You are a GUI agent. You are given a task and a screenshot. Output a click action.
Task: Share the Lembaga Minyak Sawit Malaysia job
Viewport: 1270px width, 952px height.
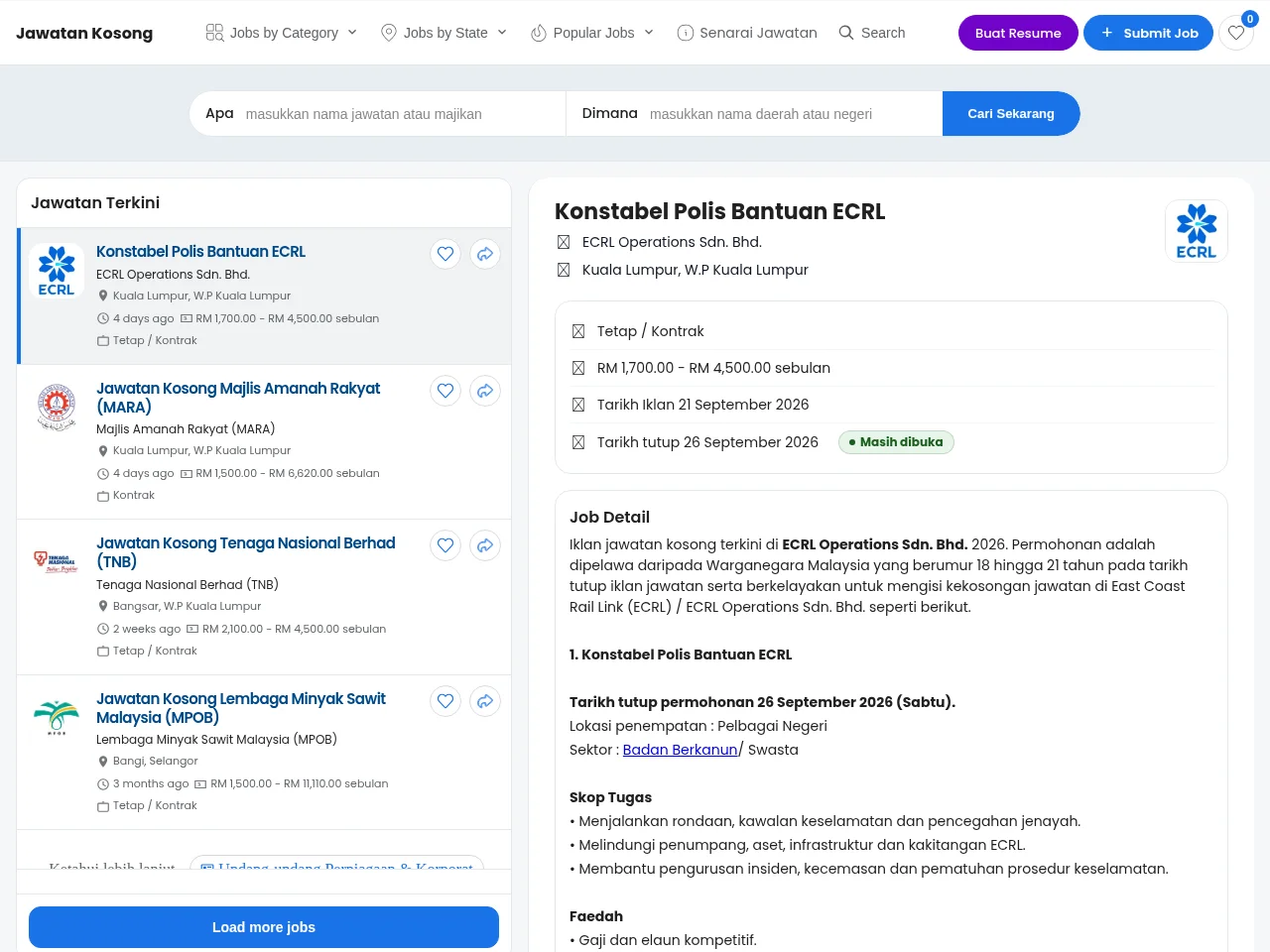(x=485, y=701)
